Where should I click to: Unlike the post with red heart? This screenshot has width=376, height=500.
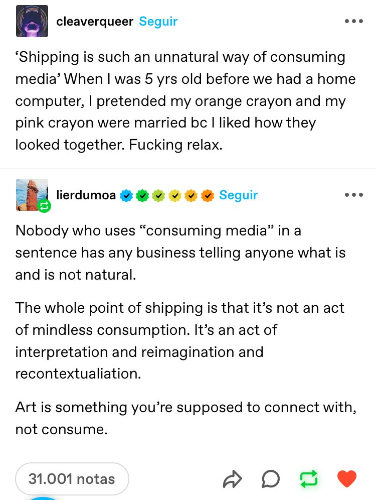click(347, 479)
